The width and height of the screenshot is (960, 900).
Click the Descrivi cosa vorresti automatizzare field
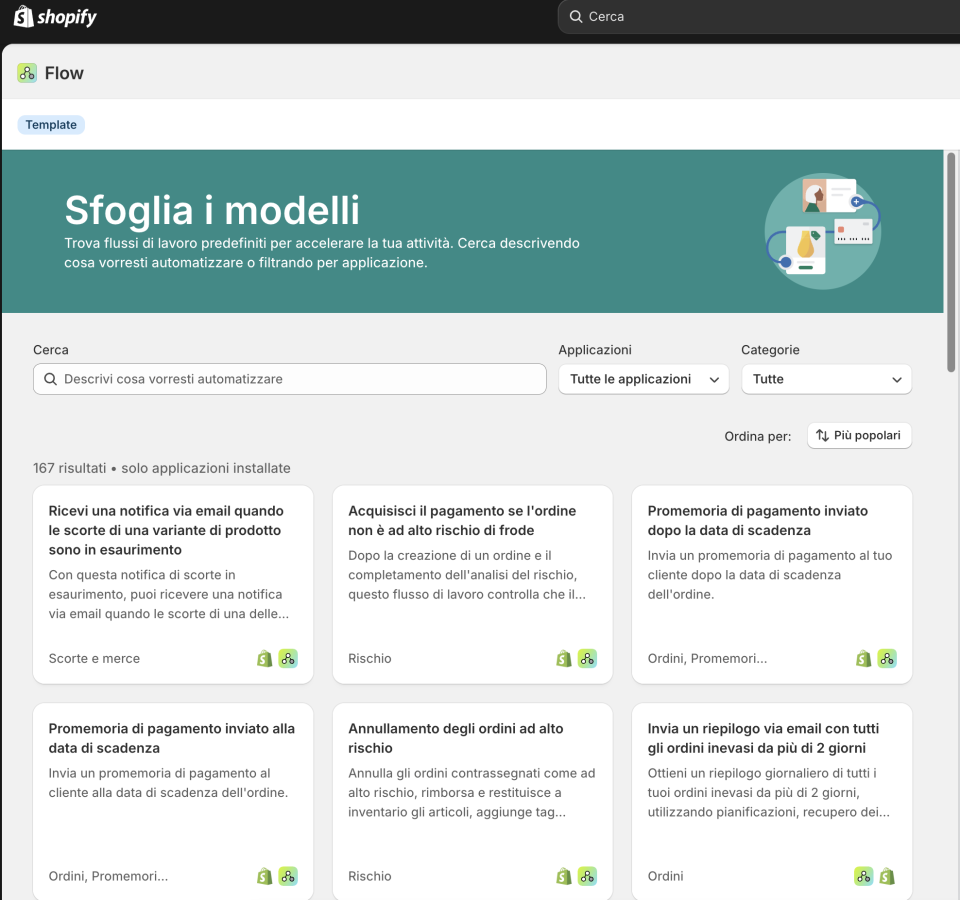click(290, 379)
